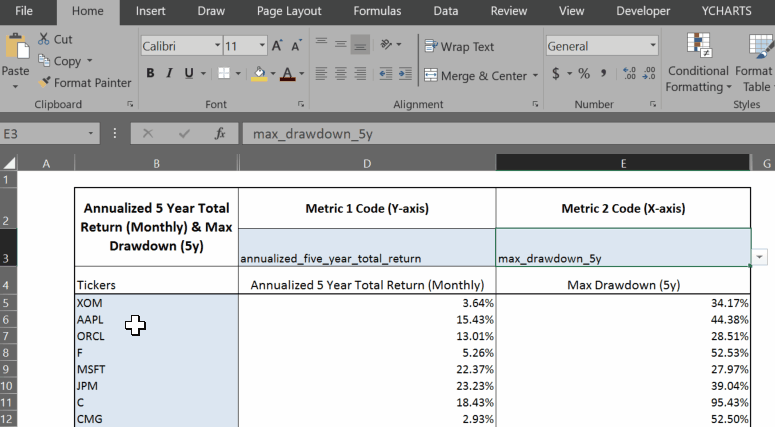Apply the yellow fill color bucket
The height and width of the screenshot is (427, 775).
coord(259,74)
